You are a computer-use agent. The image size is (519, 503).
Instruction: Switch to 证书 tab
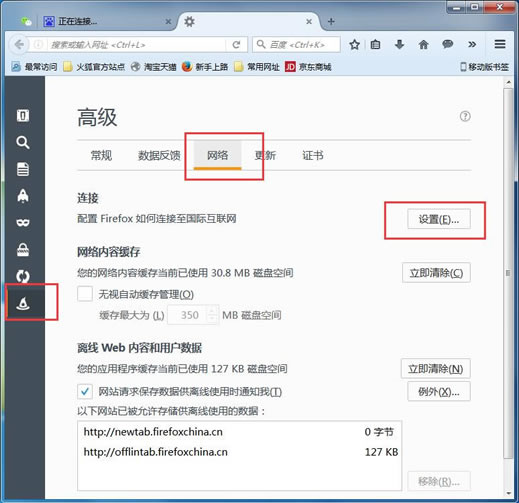pos(313,155)
